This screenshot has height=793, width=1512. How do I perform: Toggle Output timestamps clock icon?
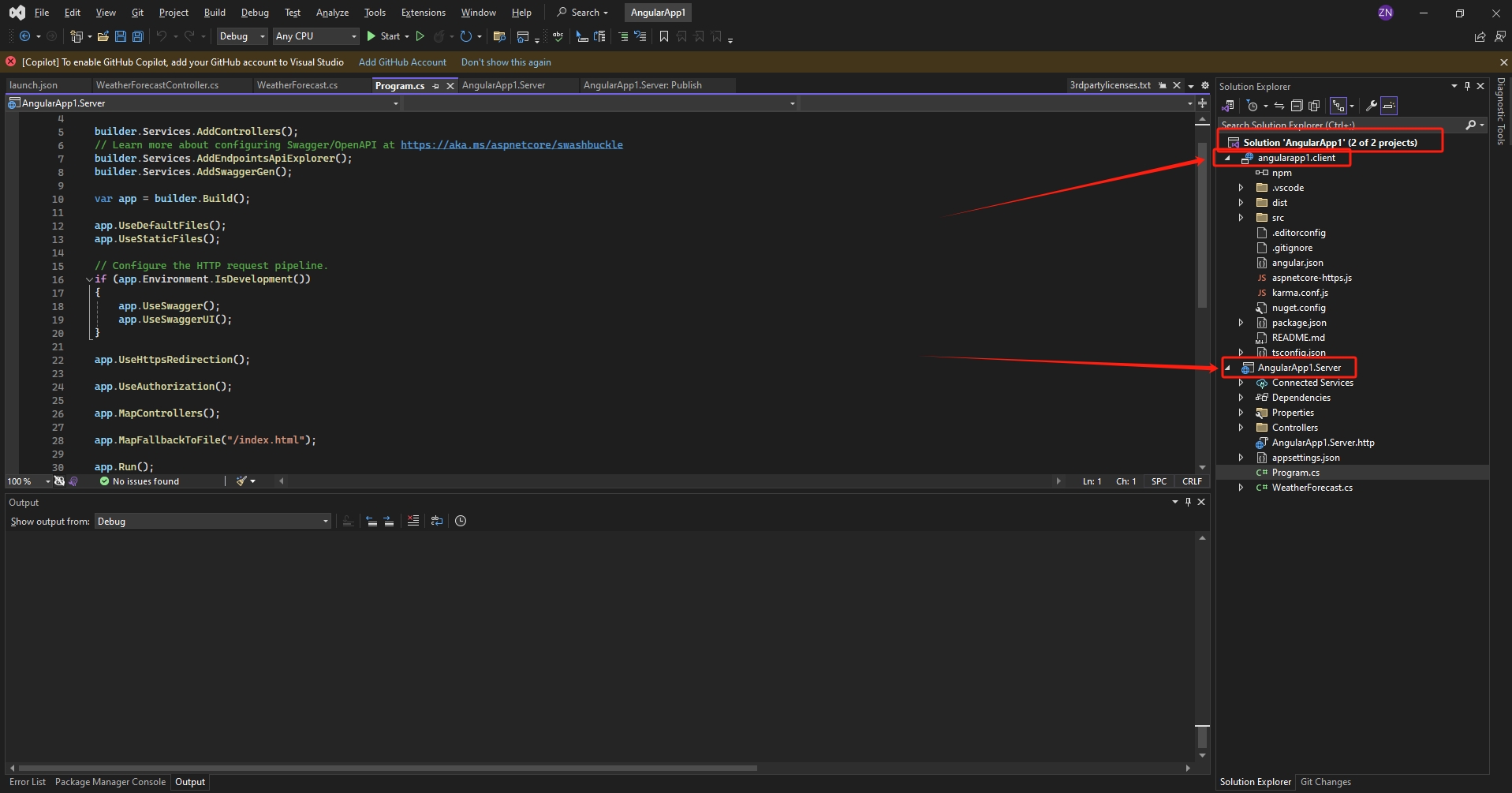click(x=461, y=521)
